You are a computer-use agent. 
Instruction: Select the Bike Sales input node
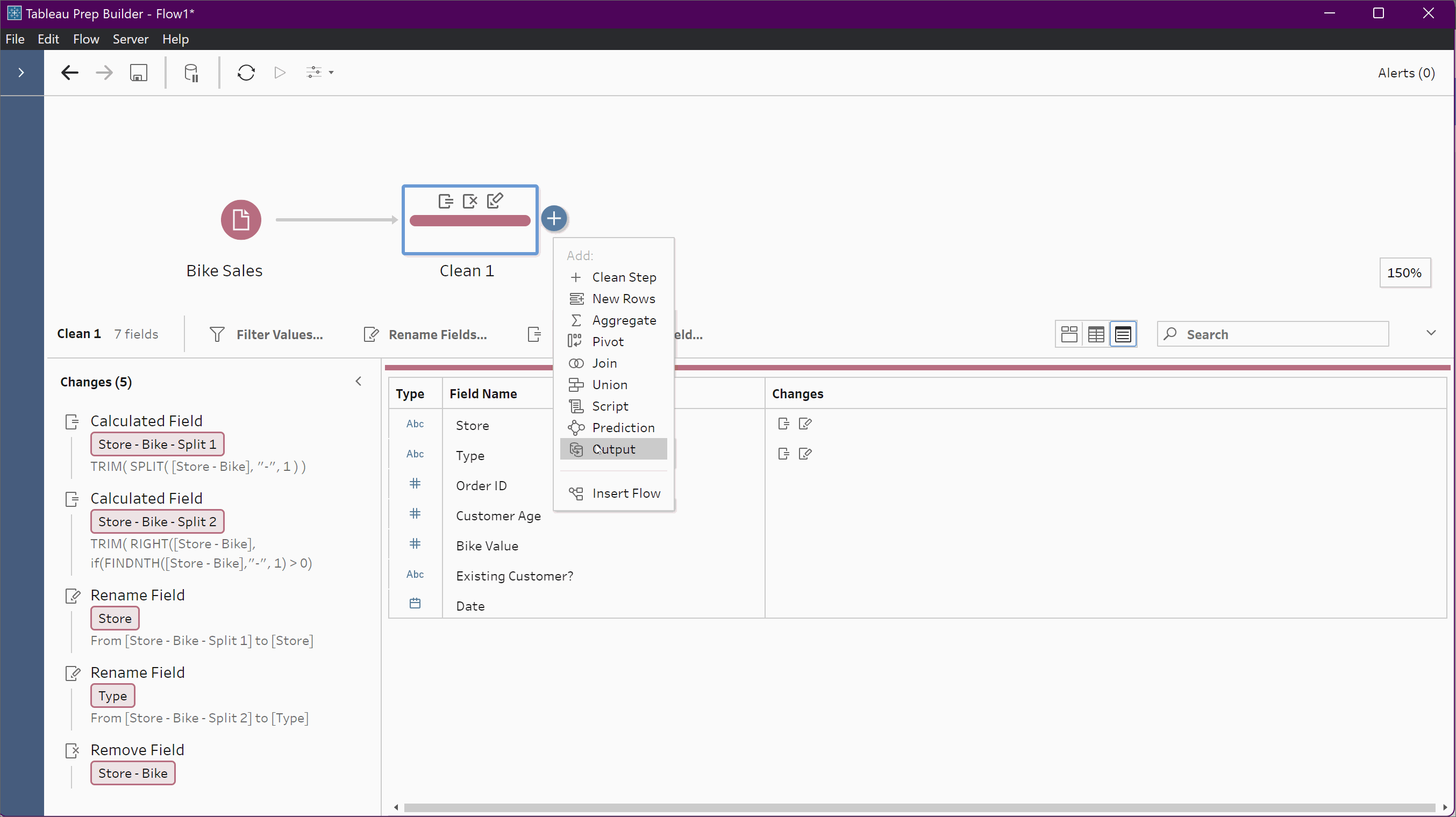[240, 219]
